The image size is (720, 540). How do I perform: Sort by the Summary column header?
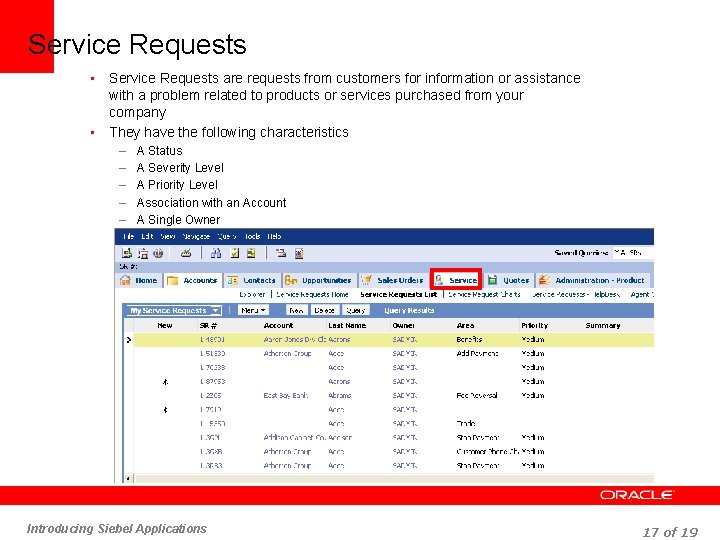click(x=603, y=326)
